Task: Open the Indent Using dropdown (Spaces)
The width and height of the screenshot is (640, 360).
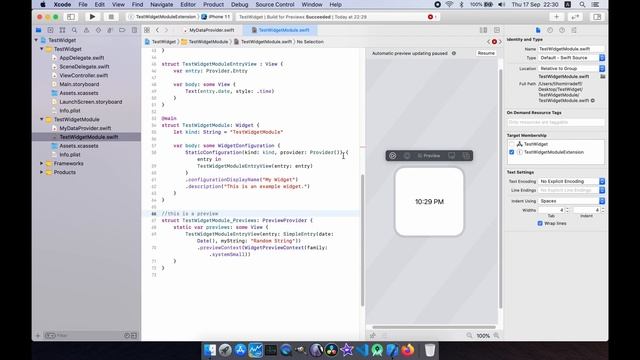Action: click(571, 201)
